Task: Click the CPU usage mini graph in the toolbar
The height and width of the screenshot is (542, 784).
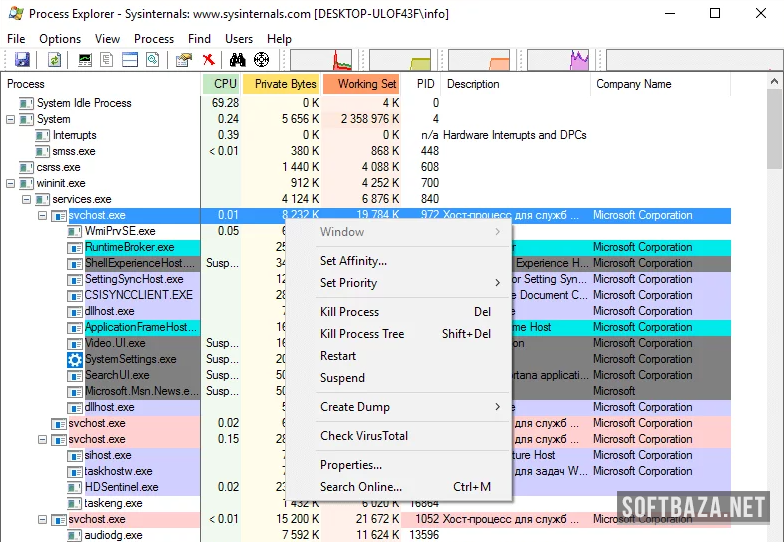Action: tap(322, 60)
